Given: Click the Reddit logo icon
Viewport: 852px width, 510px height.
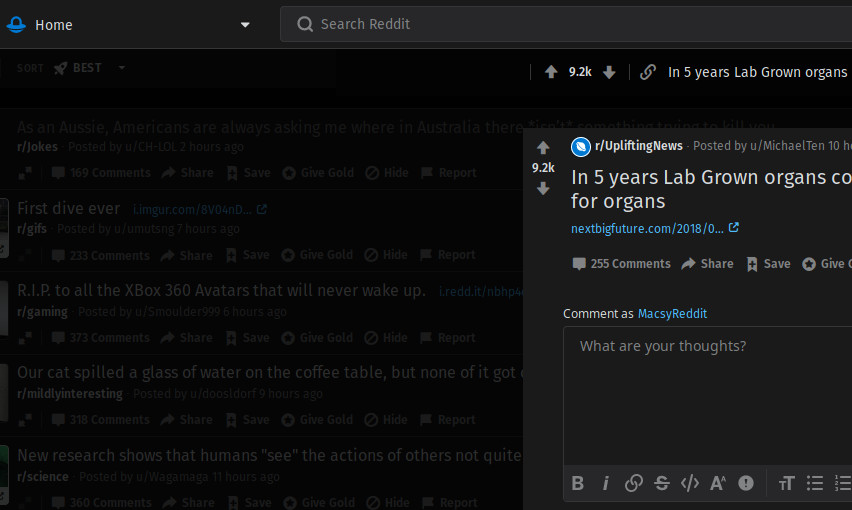Looking at the screenshot, I should (x=16, y=24).
